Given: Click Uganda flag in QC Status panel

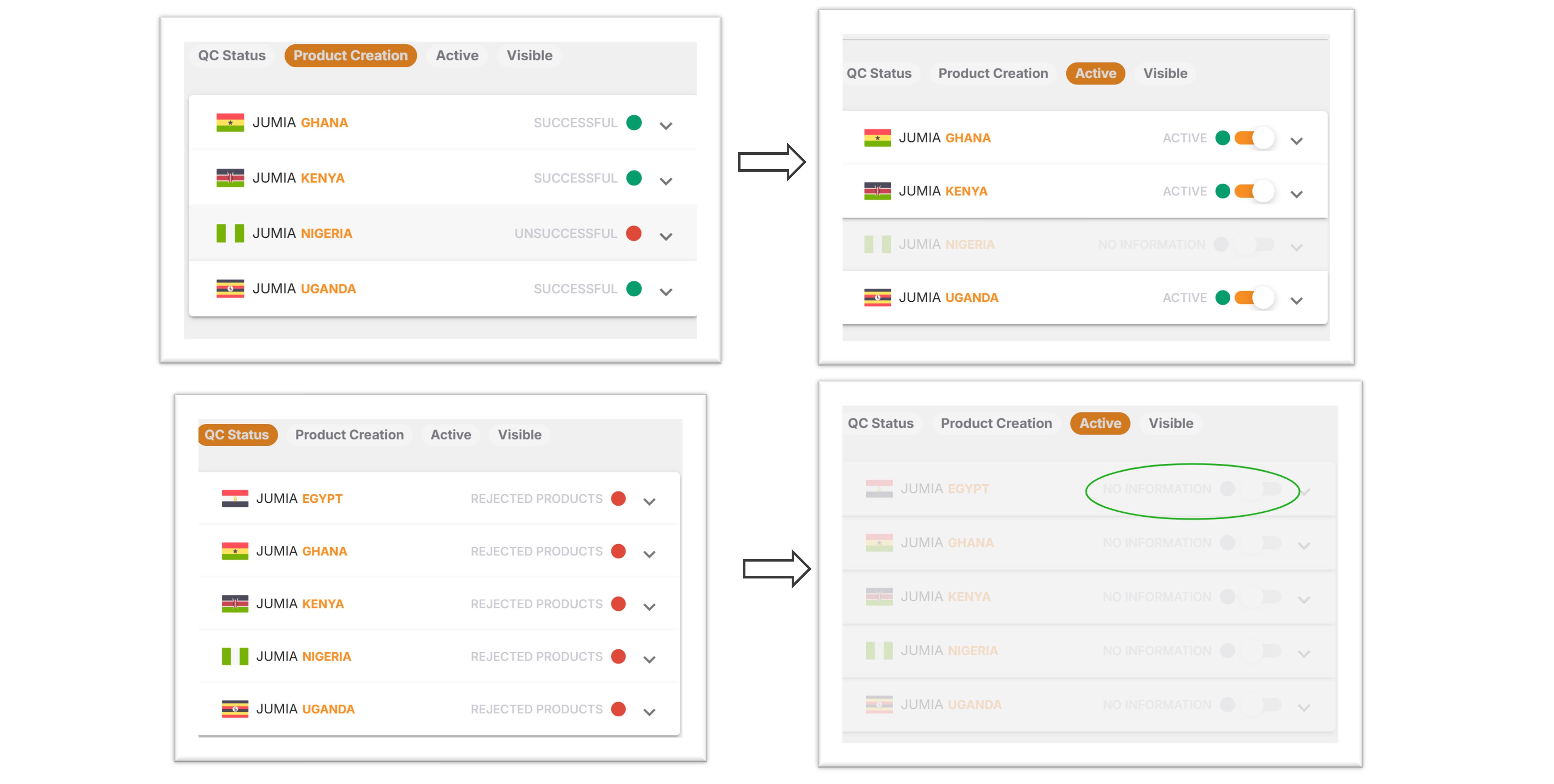Looking at the screenshot, I should click(x=234, y=709).
